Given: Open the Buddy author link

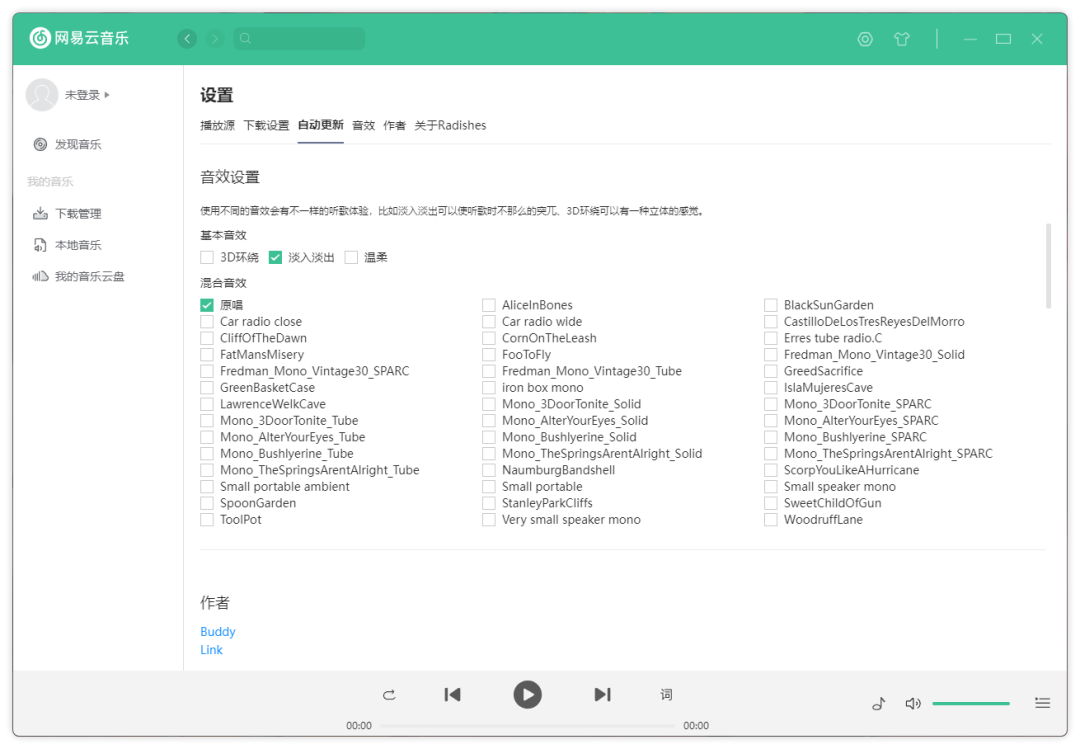Looking at the screenshot, I should click(x=218, y=632).
